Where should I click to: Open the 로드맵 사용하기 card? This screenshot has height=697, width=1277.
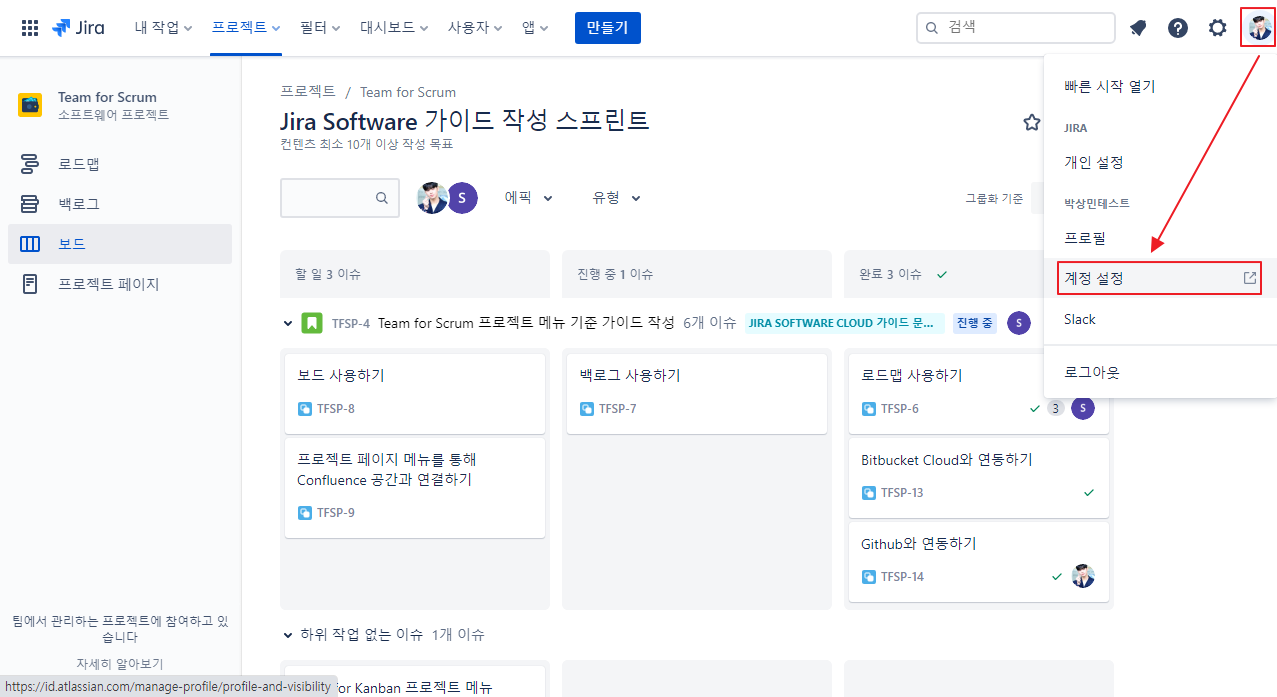pyautogui.click(x=979, y=393)
